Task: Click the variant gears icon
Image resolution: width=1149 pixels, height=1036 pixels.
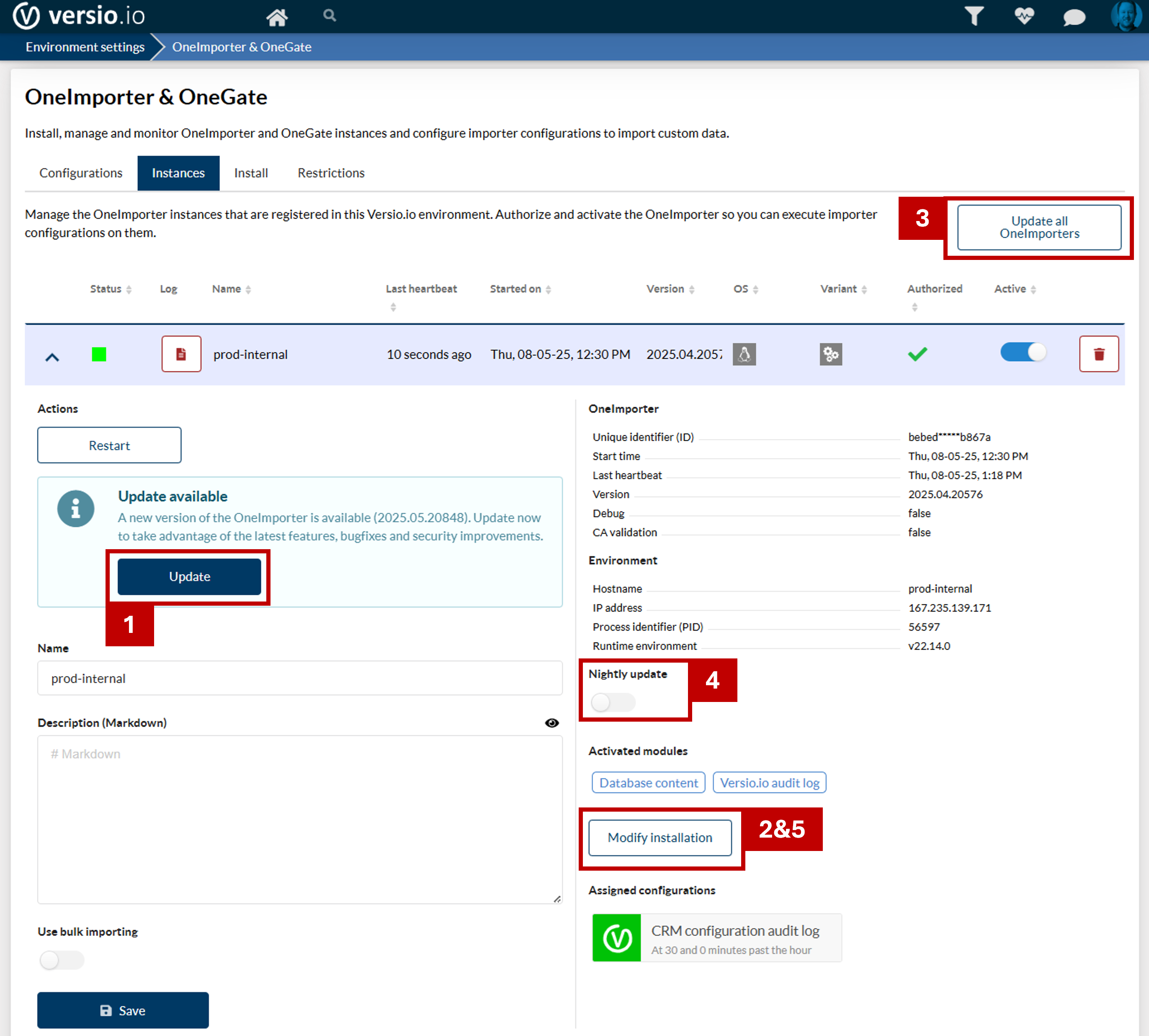Action: (831, 354)
